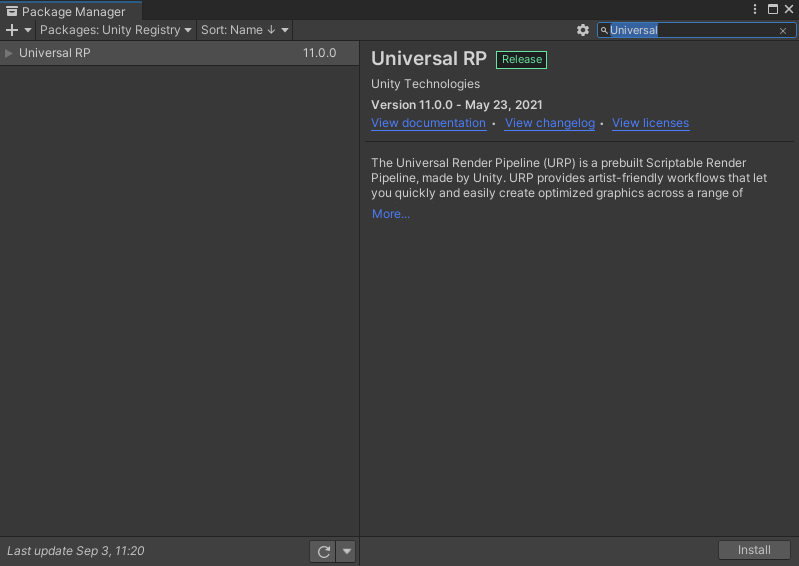Click the Unity Technologies author text
This screenshot has width=799, height=566.
[x=425, y=84]
